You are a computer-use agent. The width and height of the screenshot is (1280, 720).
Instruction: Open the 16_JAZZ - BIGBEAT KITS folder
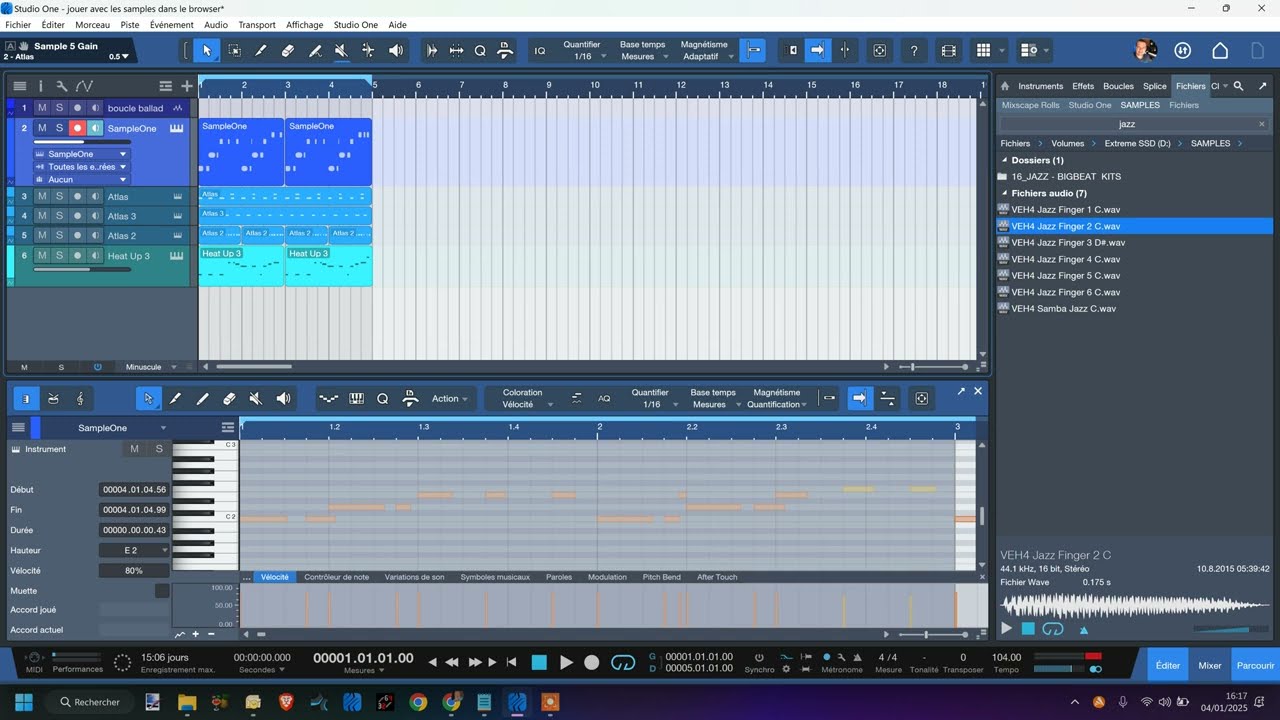point(1066,176)
